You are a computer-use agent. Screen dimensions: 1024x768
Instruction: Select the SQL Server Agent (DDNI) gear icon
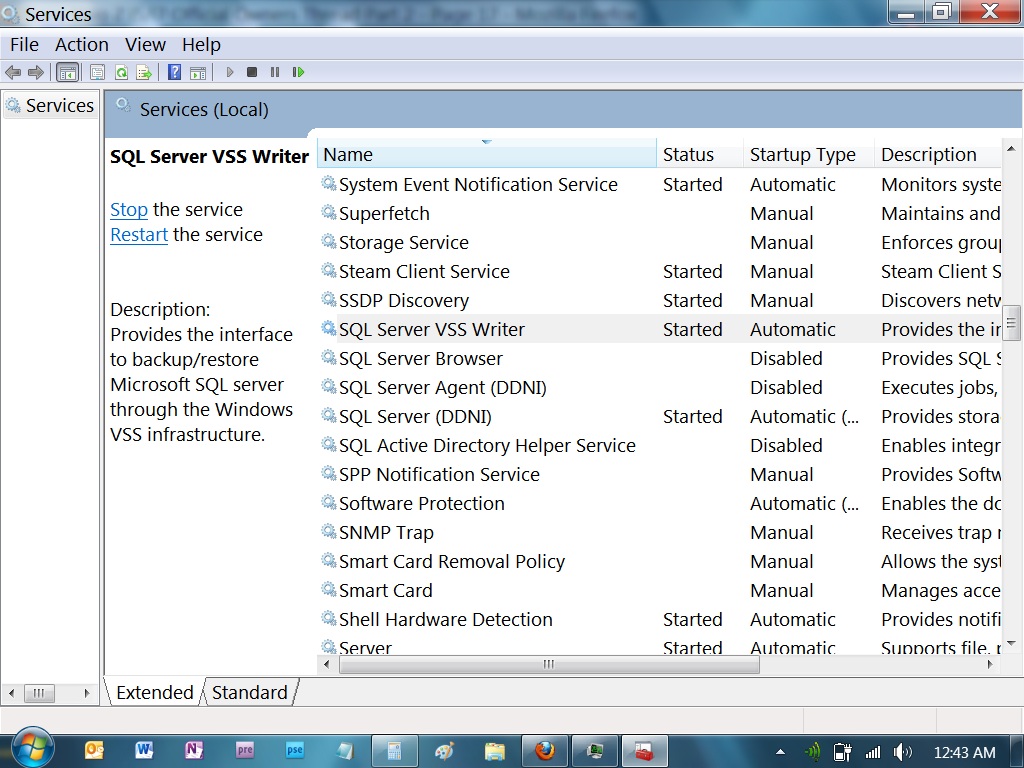(x=328, y=386)
